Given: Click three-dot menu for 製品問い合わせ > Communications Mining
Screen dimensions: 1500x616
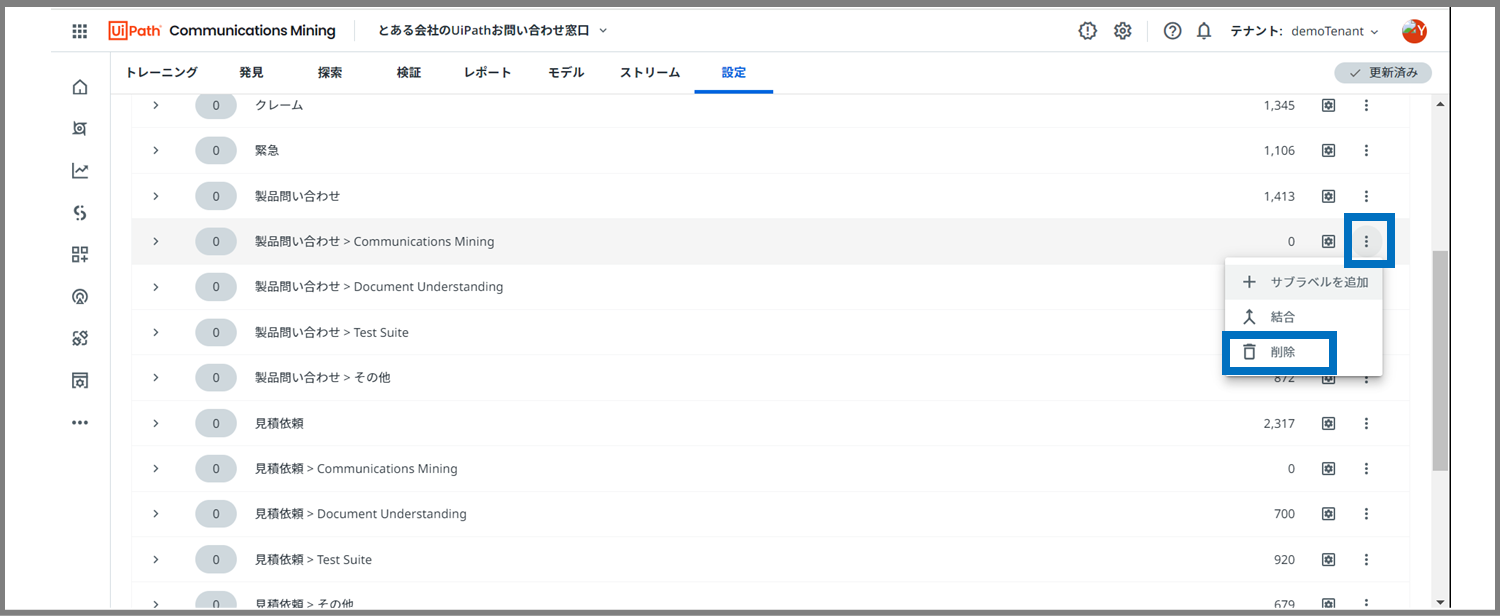Looking at the screenshot, I should click(x=1366, y=241).
